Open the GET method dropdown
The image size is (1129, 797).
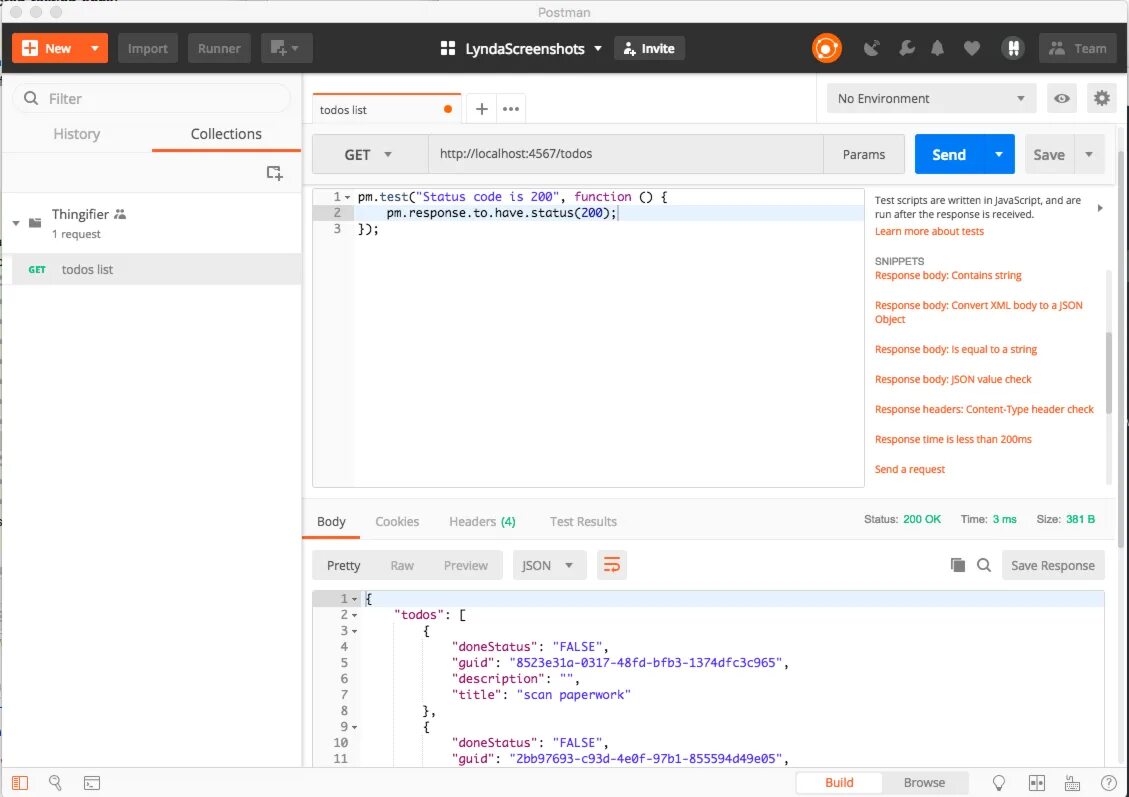(370, 154)
